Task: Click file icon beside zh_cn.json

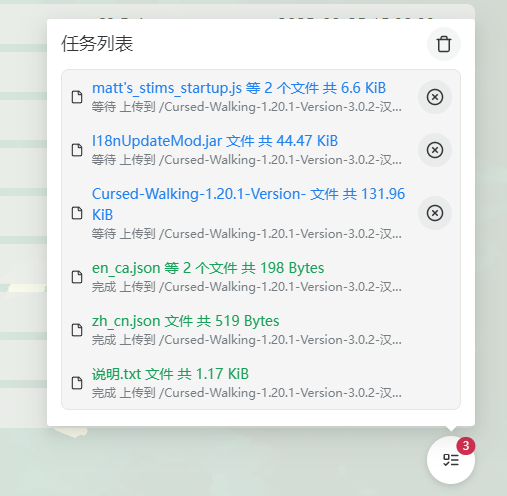Action: click(77, 330)
